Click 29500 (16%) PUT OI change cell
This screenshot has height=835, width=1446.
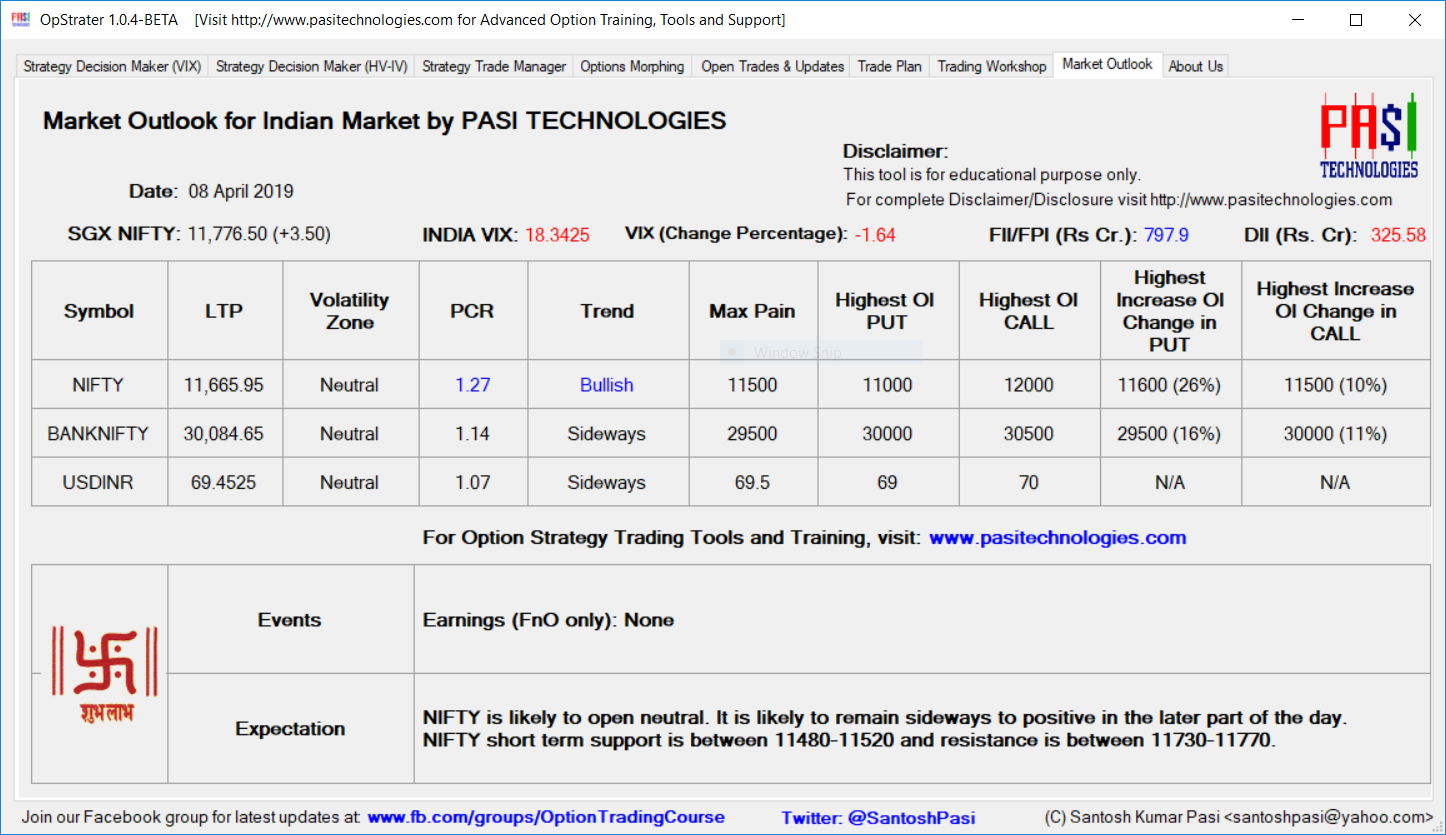point(1170,434)
